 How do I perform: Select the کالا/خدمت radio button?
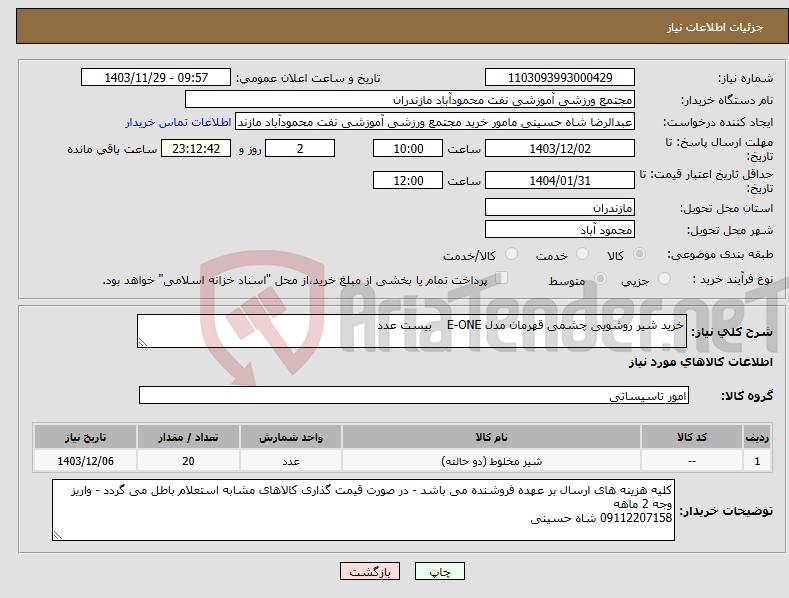coord(511,254)
